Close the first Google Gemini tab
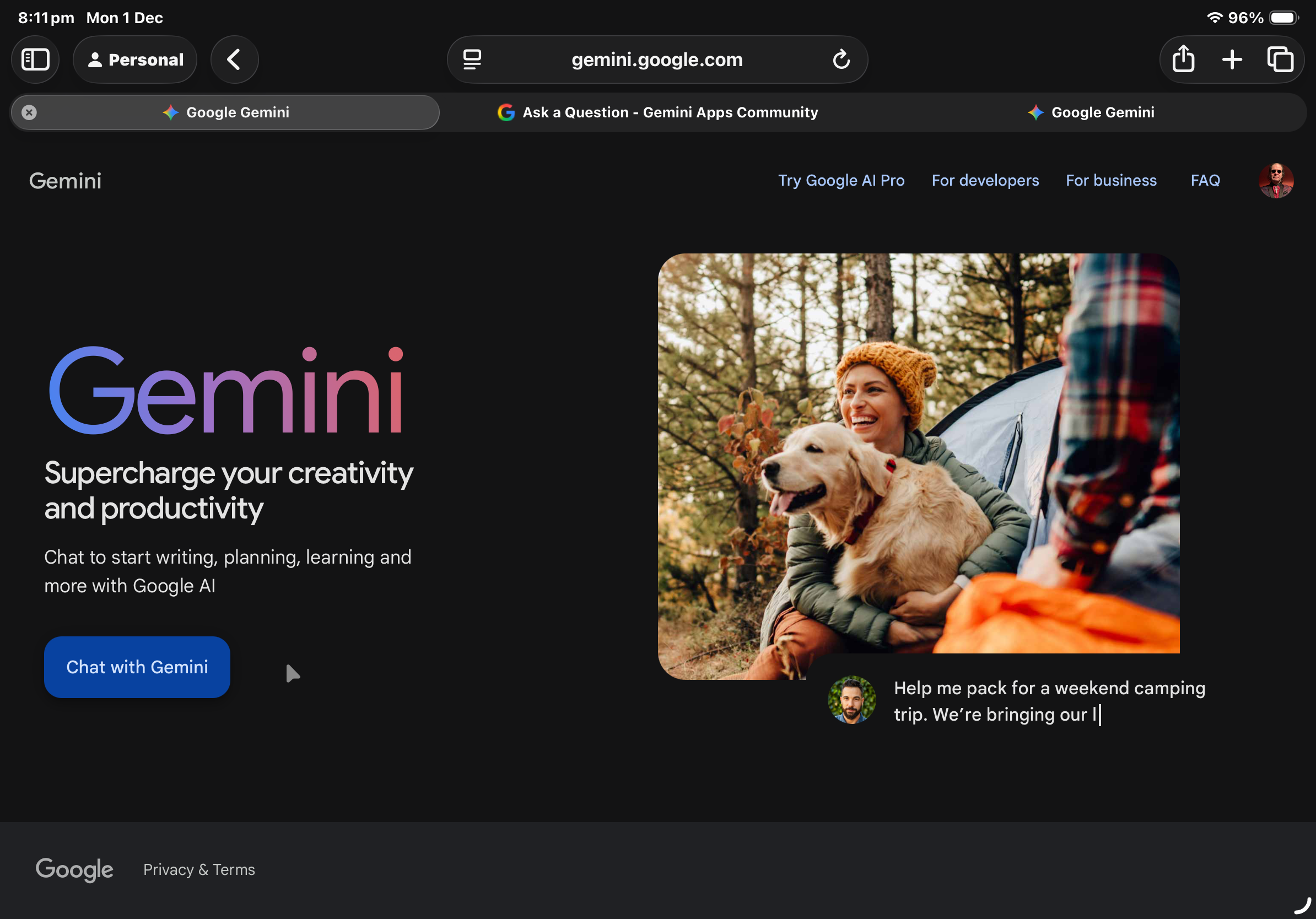 [29, 112]
